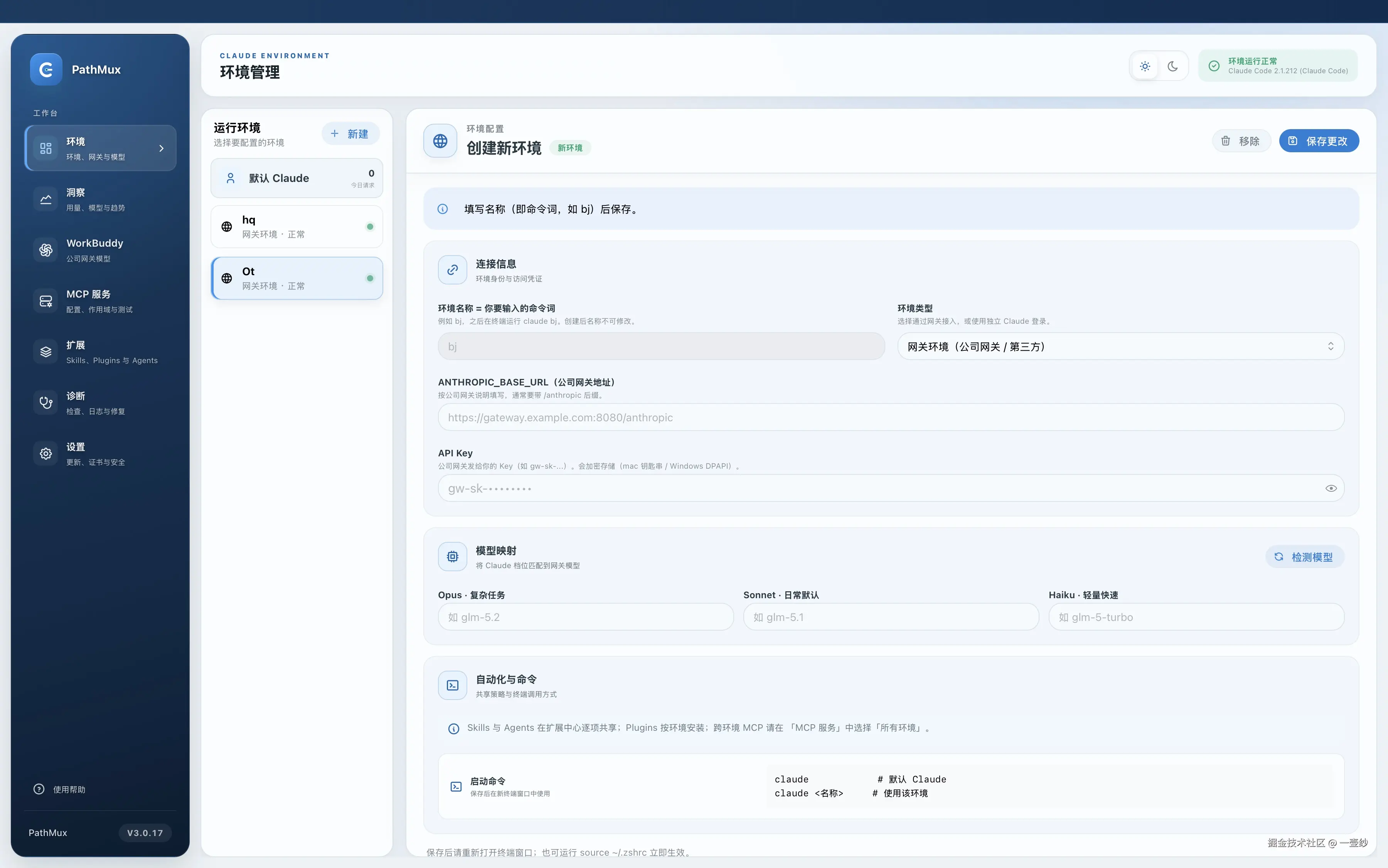Image resolution: width=1388 pixels, height=868 pixels.
Task: Click the PathMux logo icon
Action: [x=46, y=69]
